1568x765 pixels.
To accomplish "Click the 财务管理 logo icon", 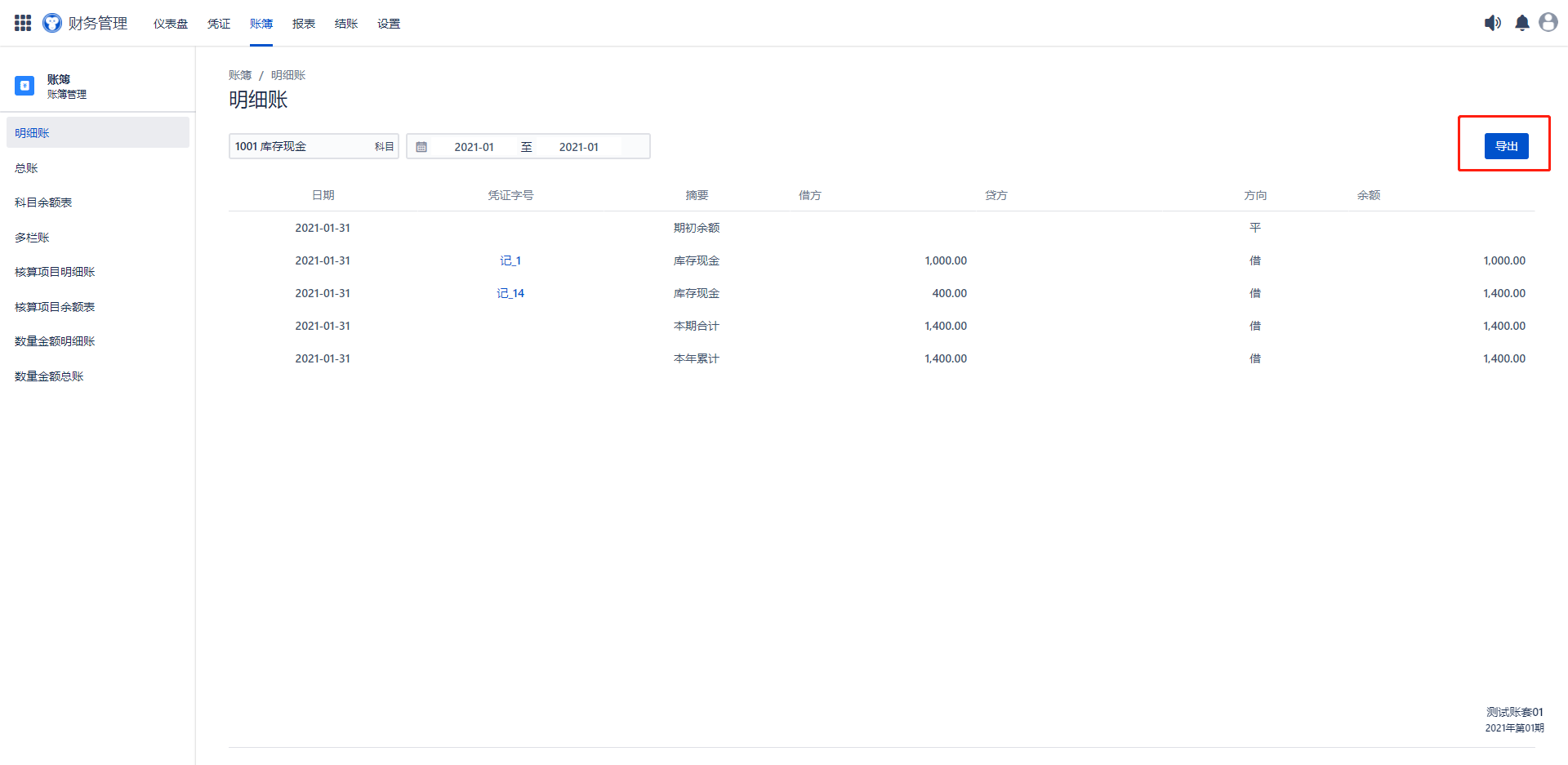I will pos(52,23).
